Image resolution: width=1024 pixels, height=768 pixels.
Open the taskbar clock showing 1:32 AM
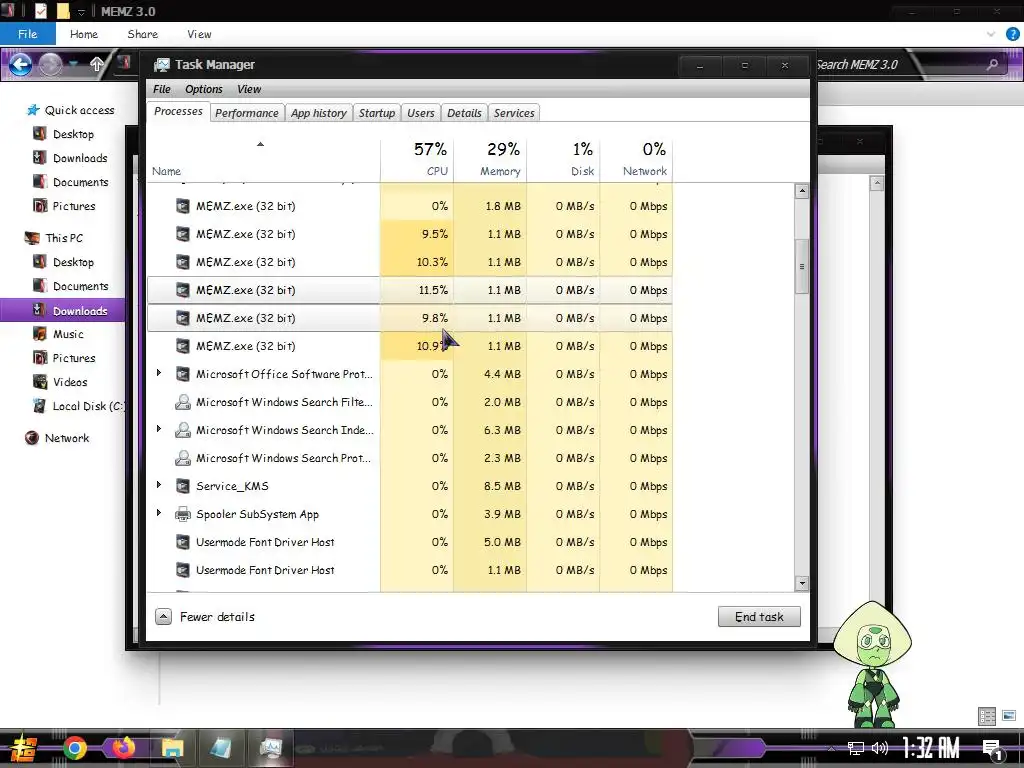931,748
